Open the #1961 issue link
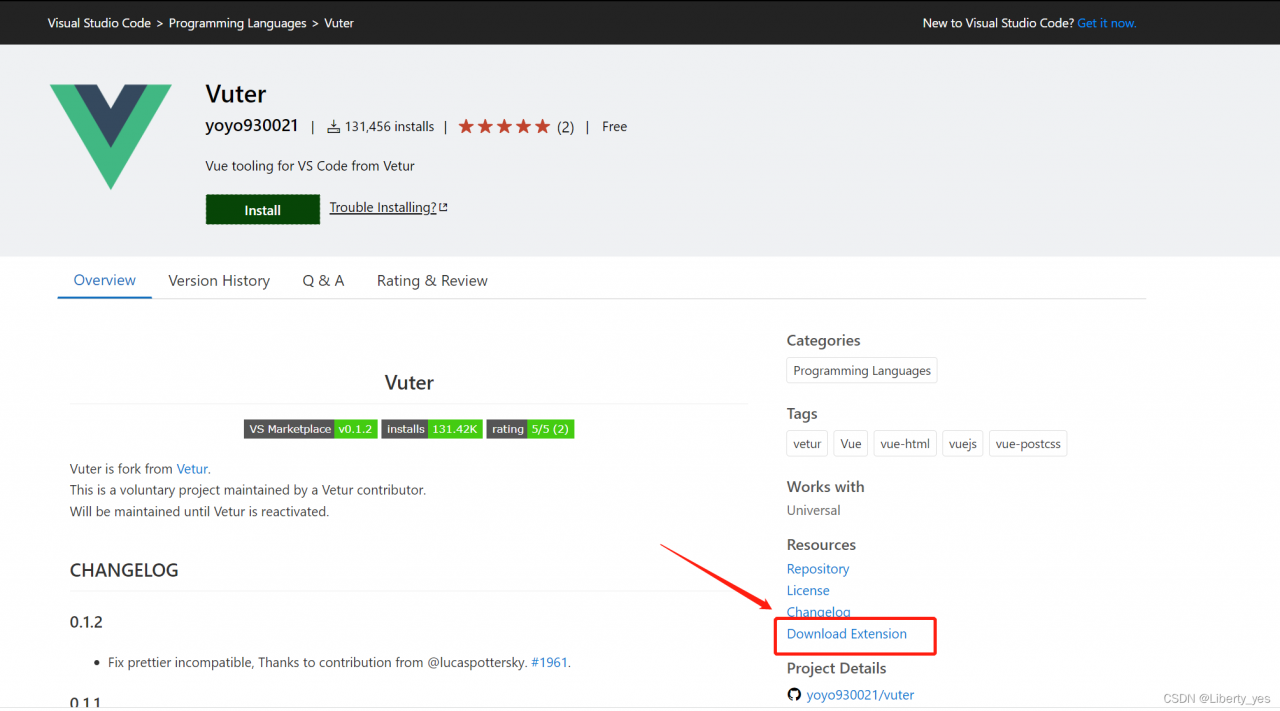1280x711 pixels. coord(549,662)
